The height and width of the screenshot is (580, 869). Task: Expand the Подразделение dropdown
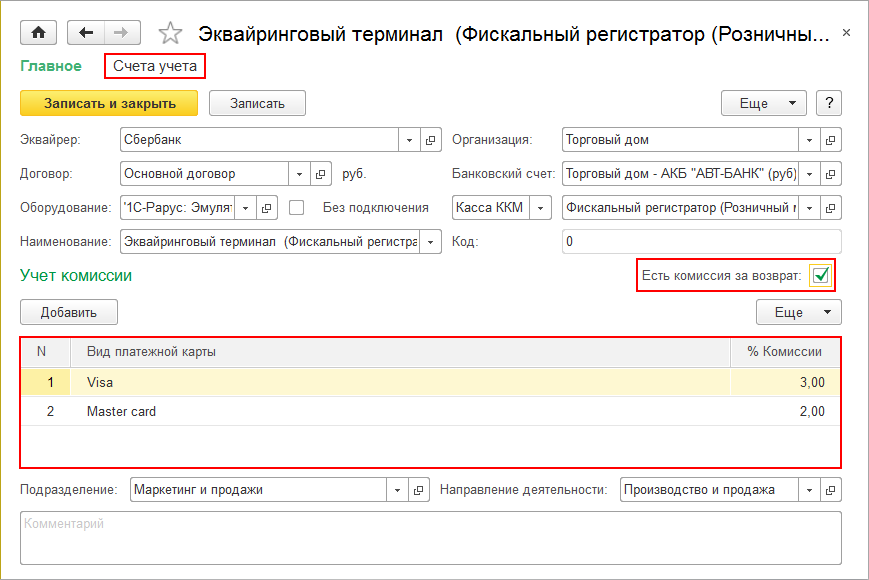(x=397, y=490)
